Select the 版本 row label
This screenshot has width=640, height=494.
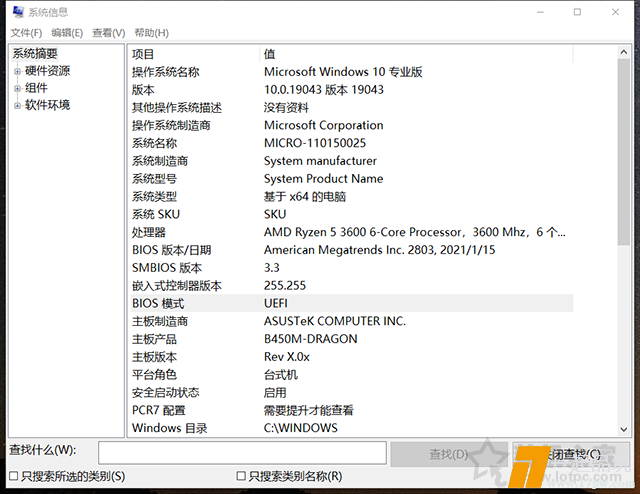click(143, 90)
